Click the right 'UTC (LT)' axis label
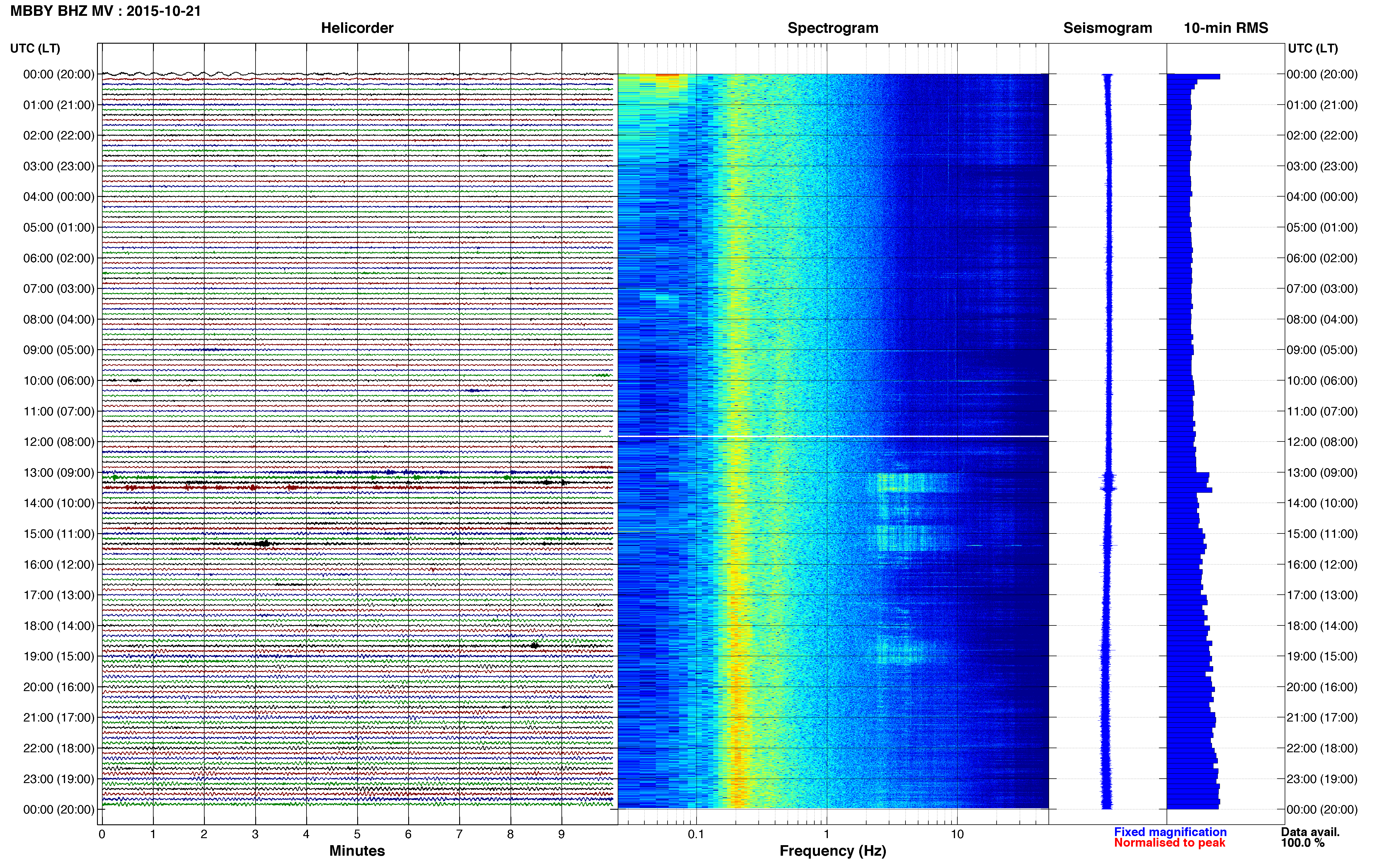Viewport: 1389px width, 868px height. pos(1313,48)
